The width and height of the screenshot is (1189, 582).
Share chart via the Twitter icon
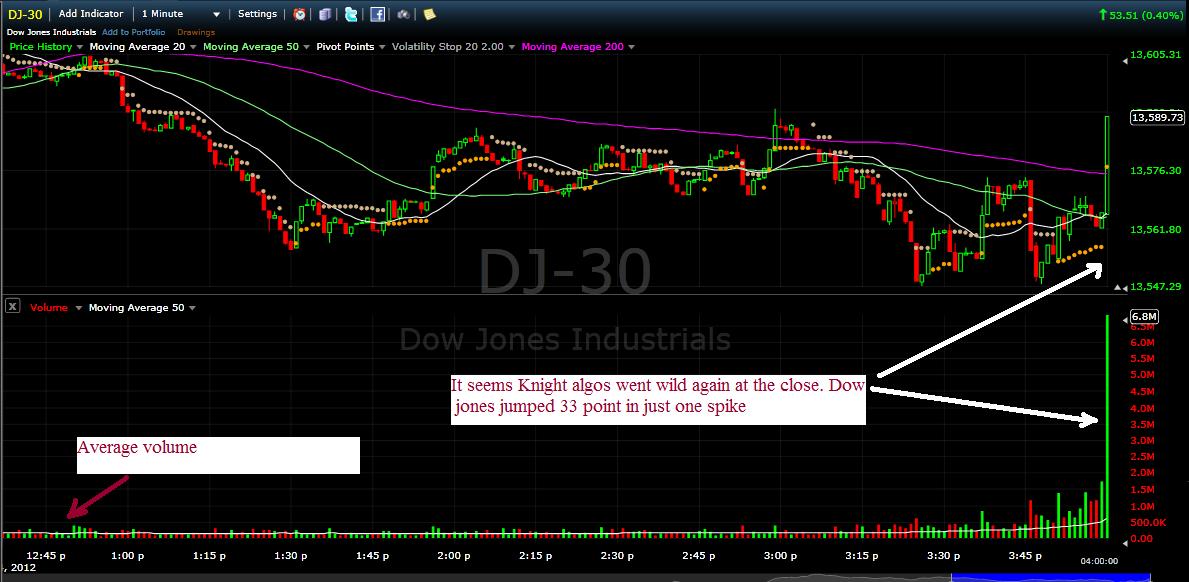tap(351, 13)
